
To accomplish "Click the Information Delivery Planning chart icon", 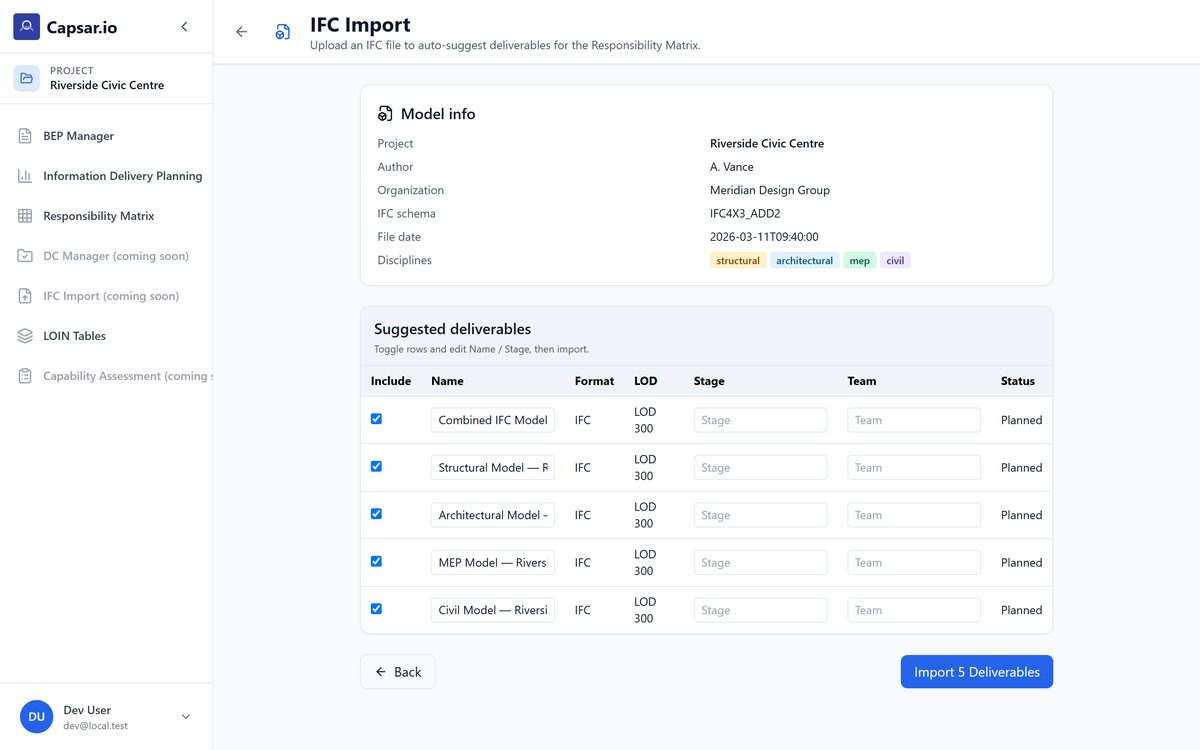I will coord(25,176).
